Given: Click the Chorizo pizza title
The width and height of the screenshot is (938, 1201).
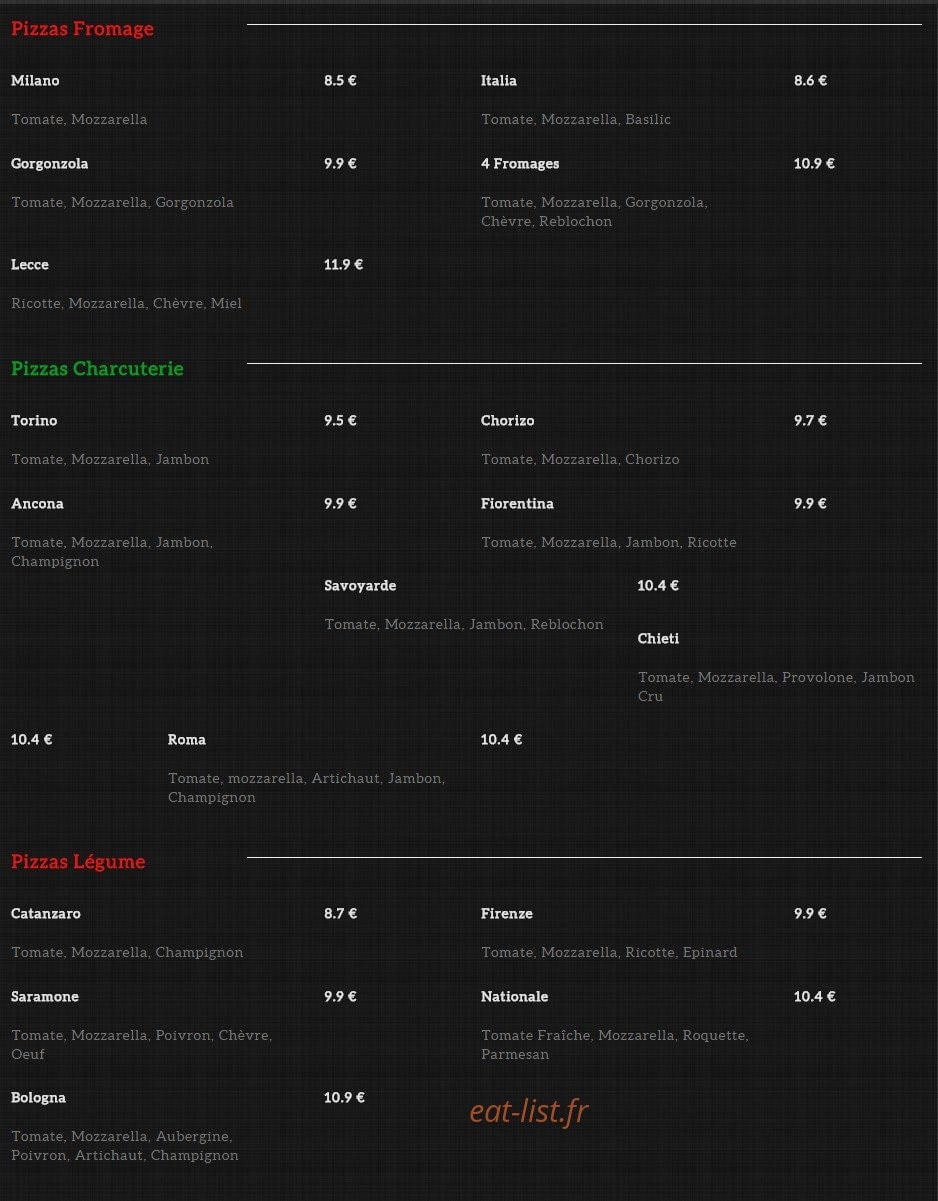Looking at the screenshot, I should click(508, 421).
